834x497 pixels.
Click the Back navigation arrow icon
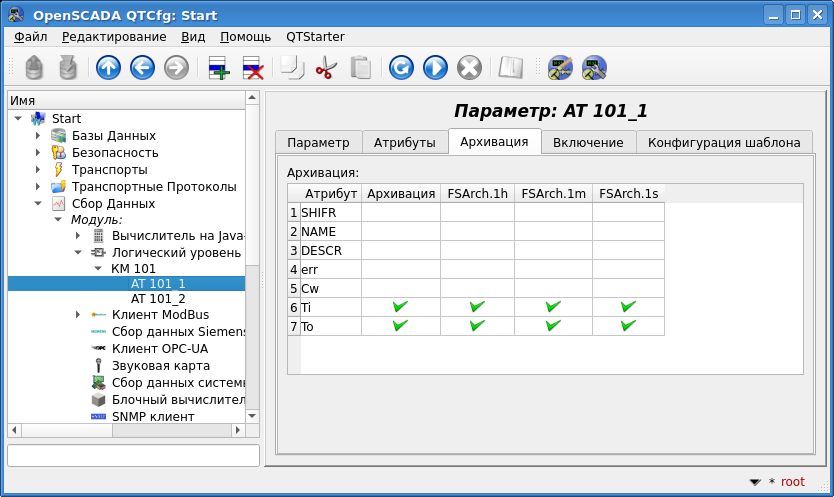pyautogui.click(x=142, y=68)
